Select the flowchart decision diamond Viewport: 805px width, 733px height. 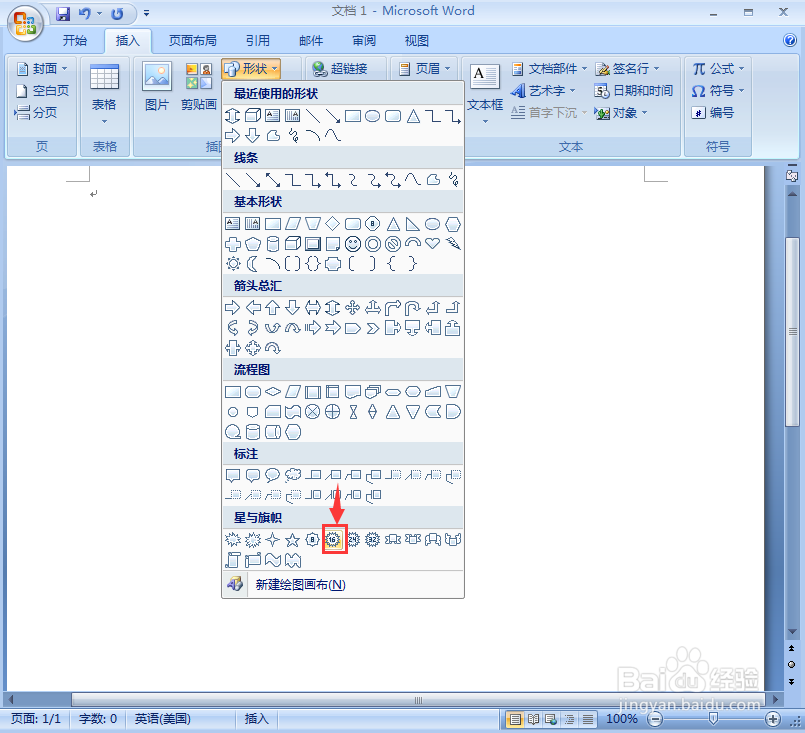coord(273,392)
